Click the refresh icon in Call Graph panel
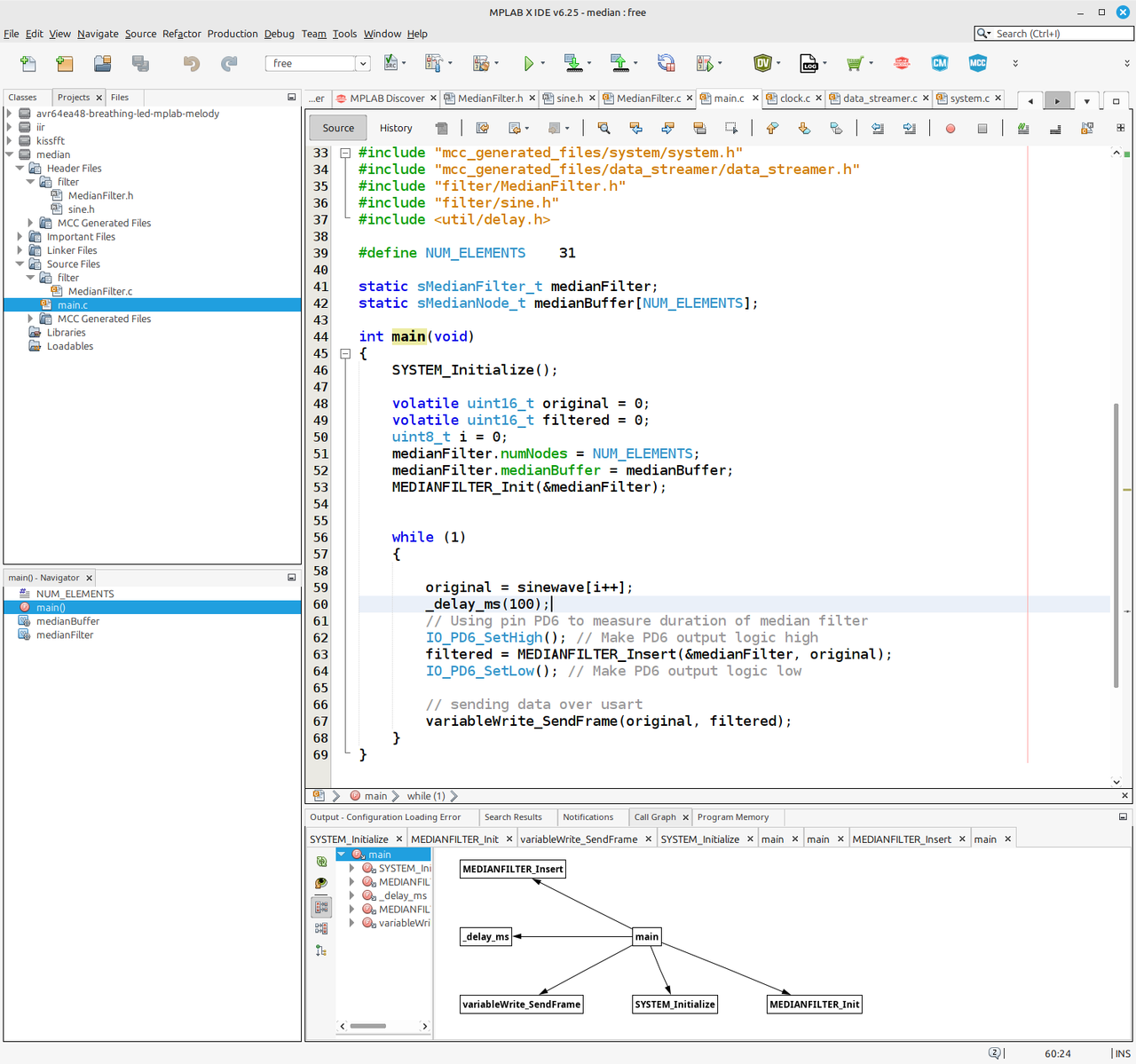 pos(321,862)
